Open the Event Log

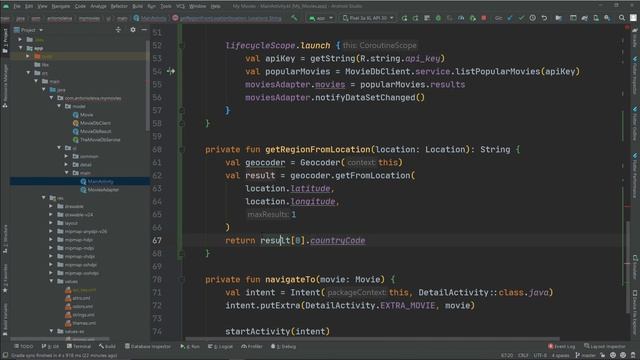tap(562, 346)
